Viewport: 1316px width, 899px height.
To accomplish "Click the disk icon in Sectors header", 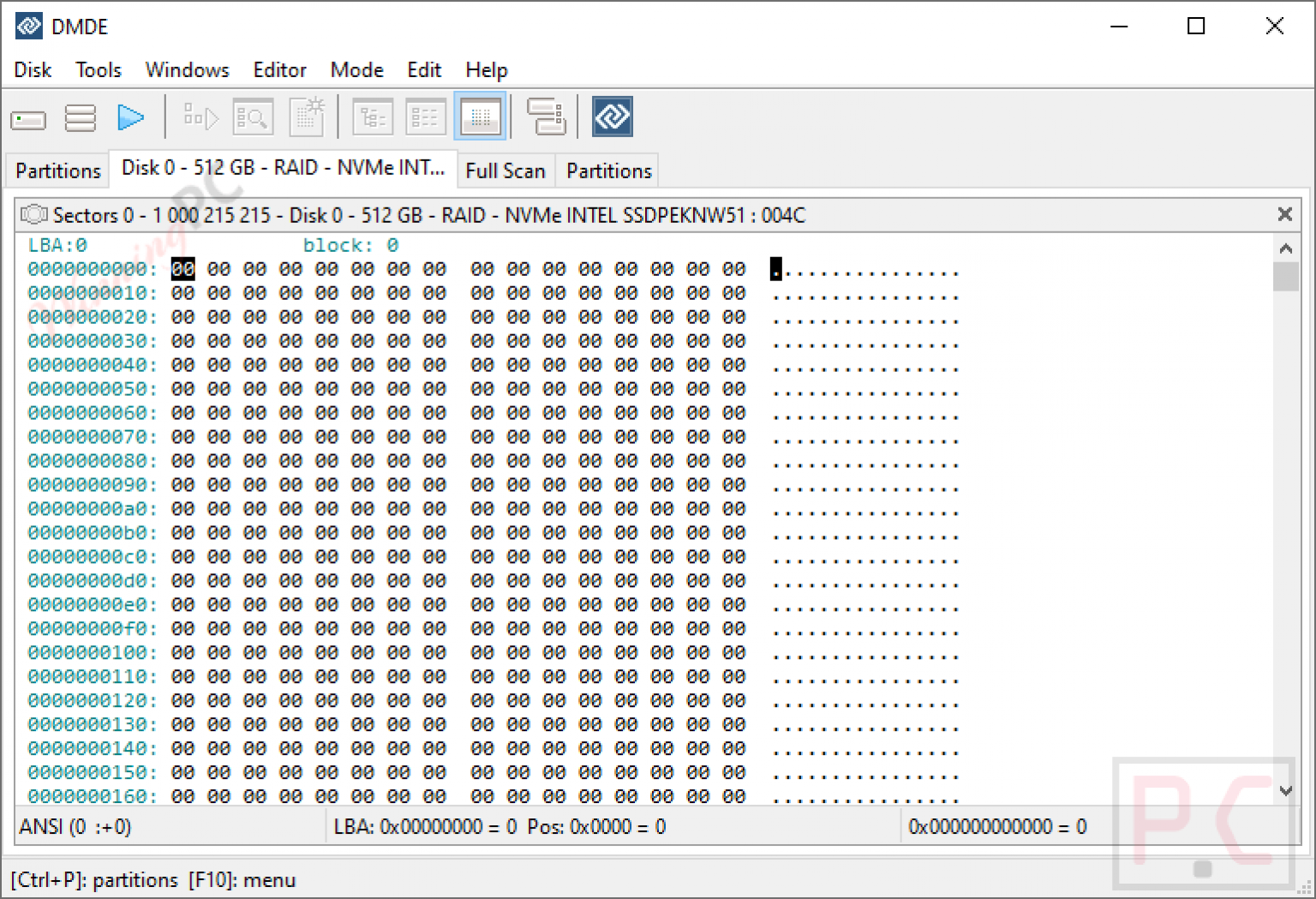I will [34, 213].
